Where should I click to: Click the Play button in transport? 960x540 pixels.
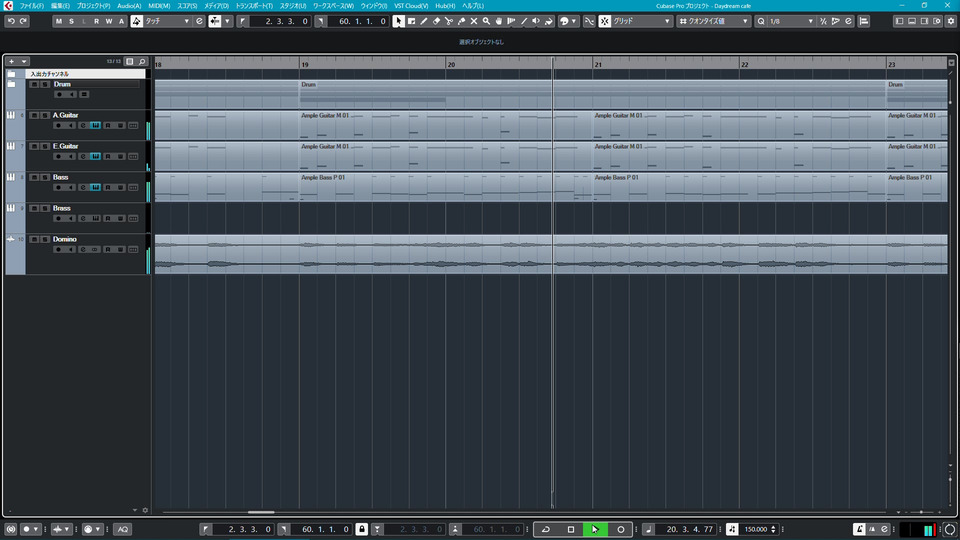point(594,529)
